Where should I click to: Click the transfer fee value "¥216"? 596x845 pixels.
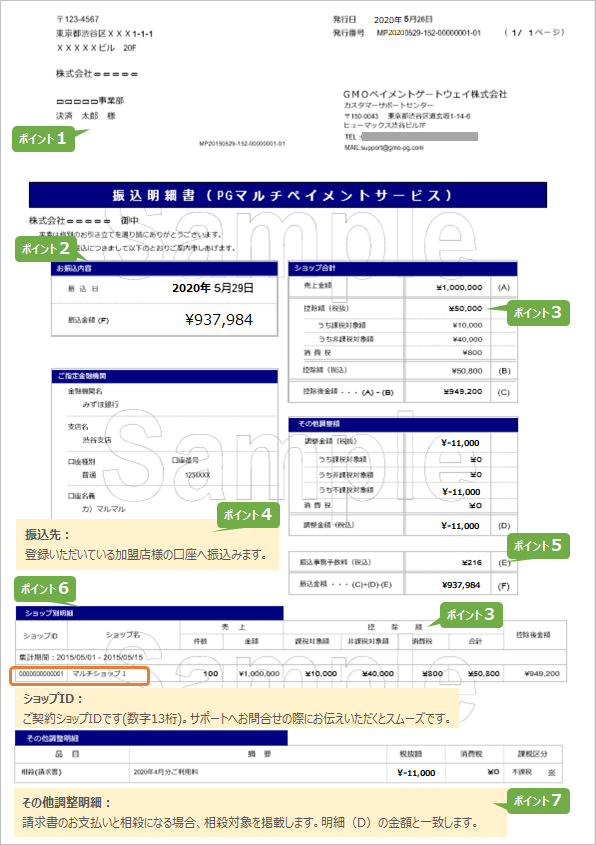click(472, 562)
